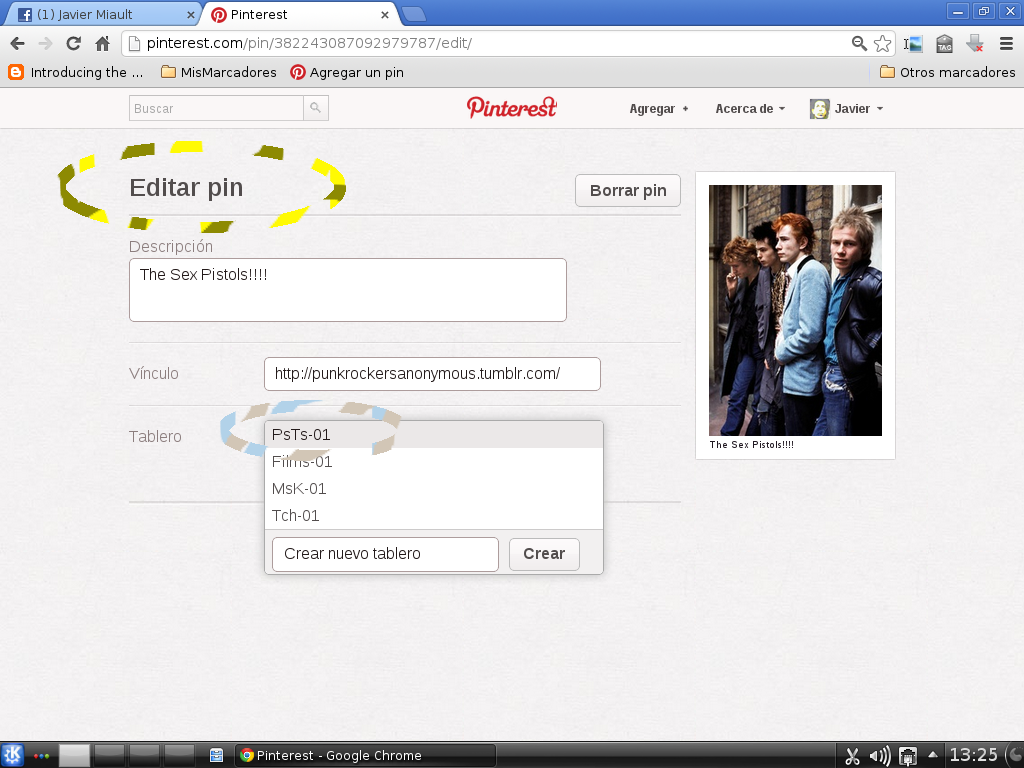
Task: Reload the Pinterest page
Action: click(74, 44)
